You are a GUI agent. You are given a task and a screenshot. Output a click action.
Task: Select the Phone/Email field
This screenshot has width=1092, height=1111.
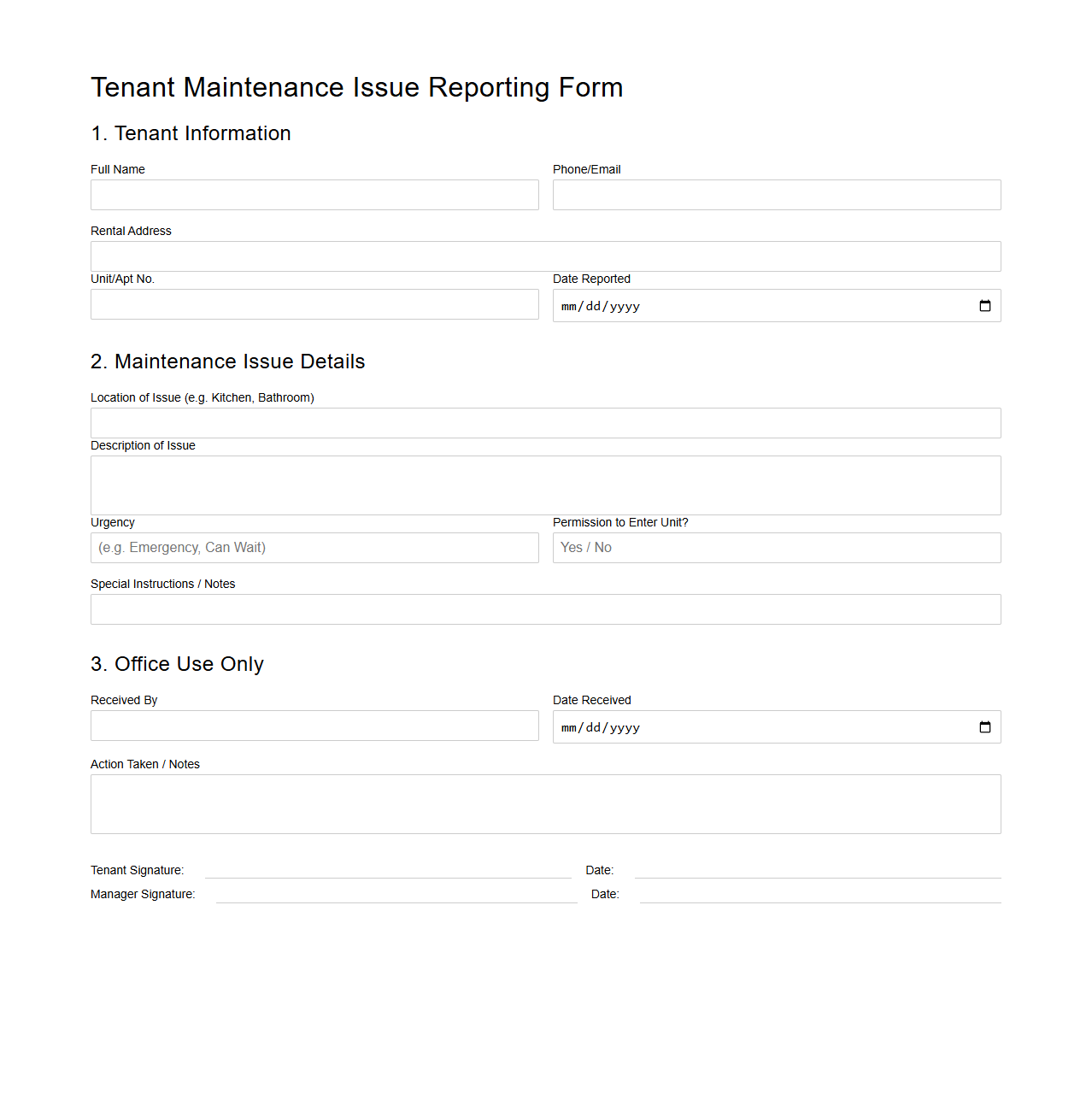[x=776, y=195]
